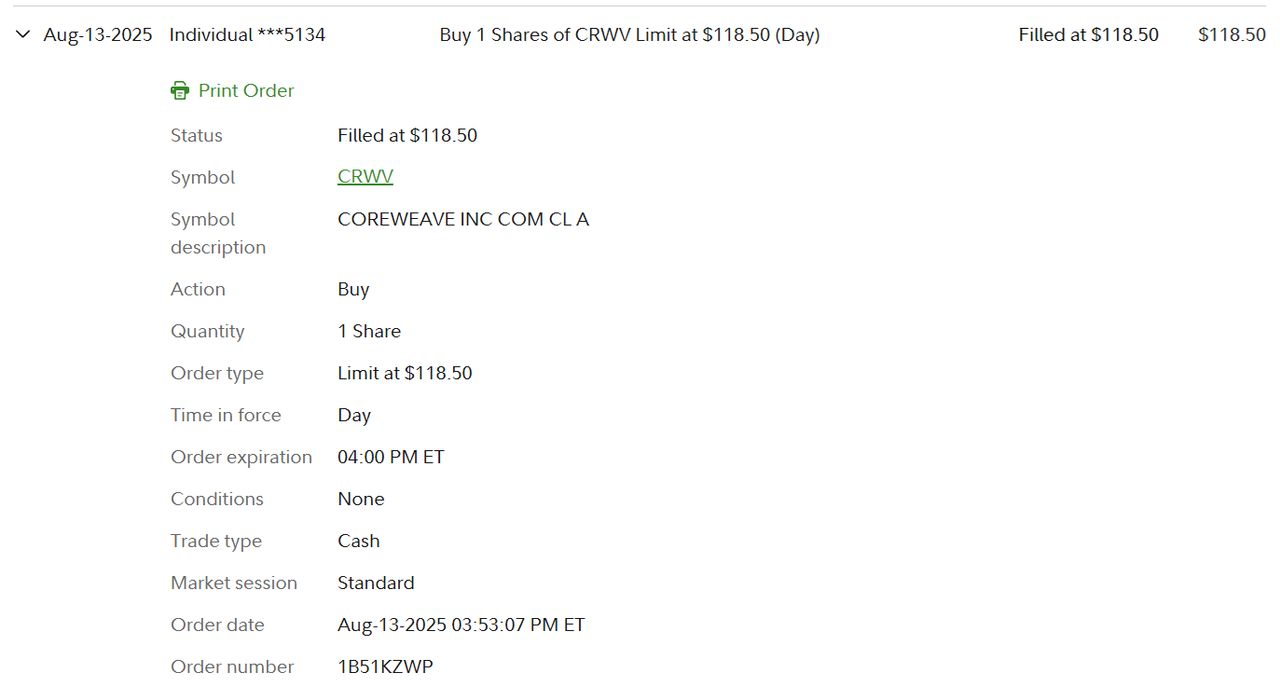Click the Aug-13-2025 date in header row
The width and height of the screenshot is (1280, 699).
tap(98, 35)
